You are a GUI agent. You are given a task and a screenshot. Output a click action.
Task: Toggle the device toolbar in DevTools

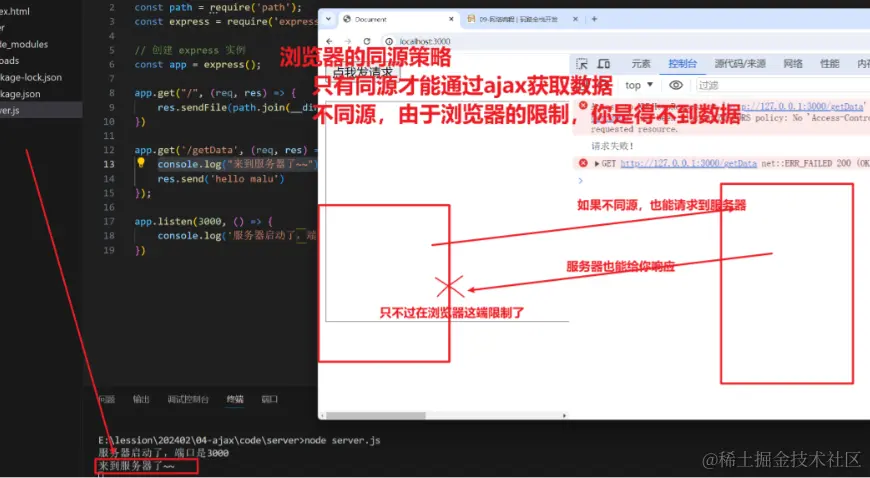pyautogui.click(x=604, y=64)
